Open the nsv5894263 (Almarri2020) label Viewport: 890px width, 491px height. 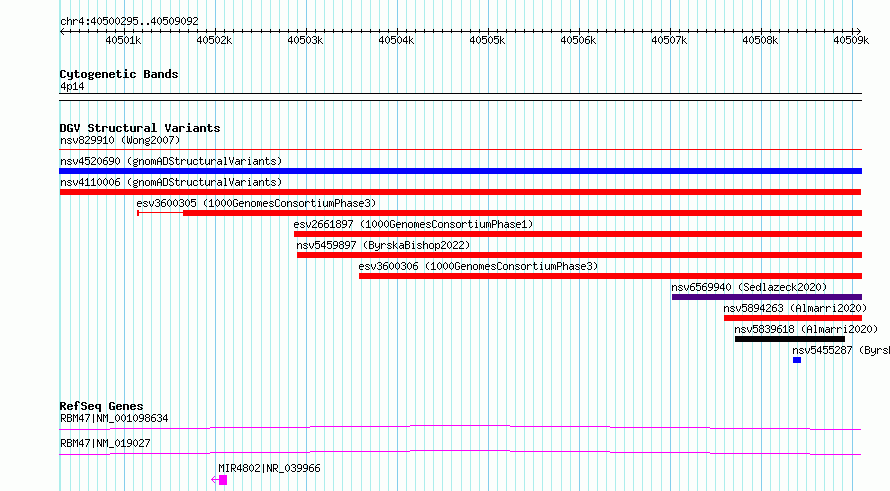[795, 308]
